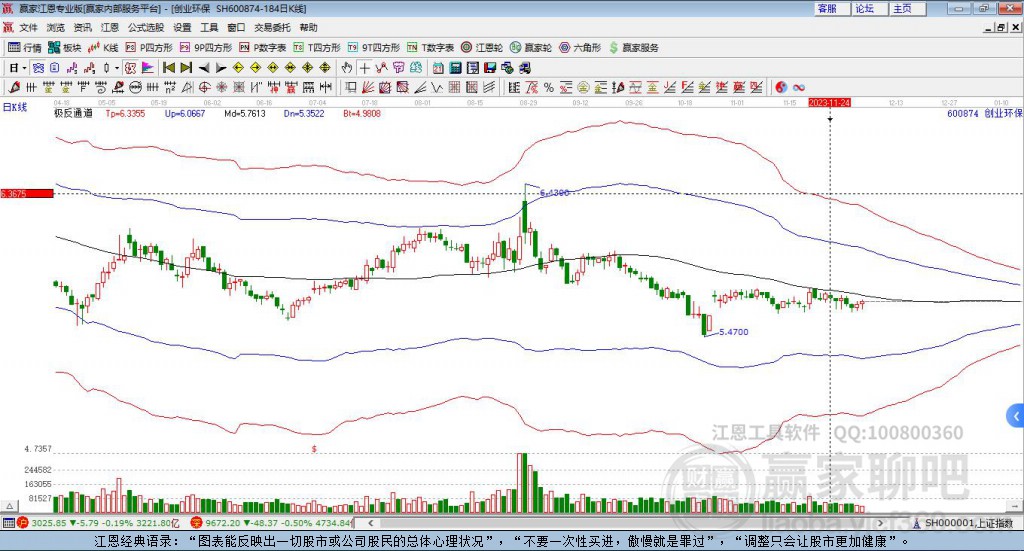Open the 设置 menu
This screenshot has height=551, width=1024.
pos(182,27)
